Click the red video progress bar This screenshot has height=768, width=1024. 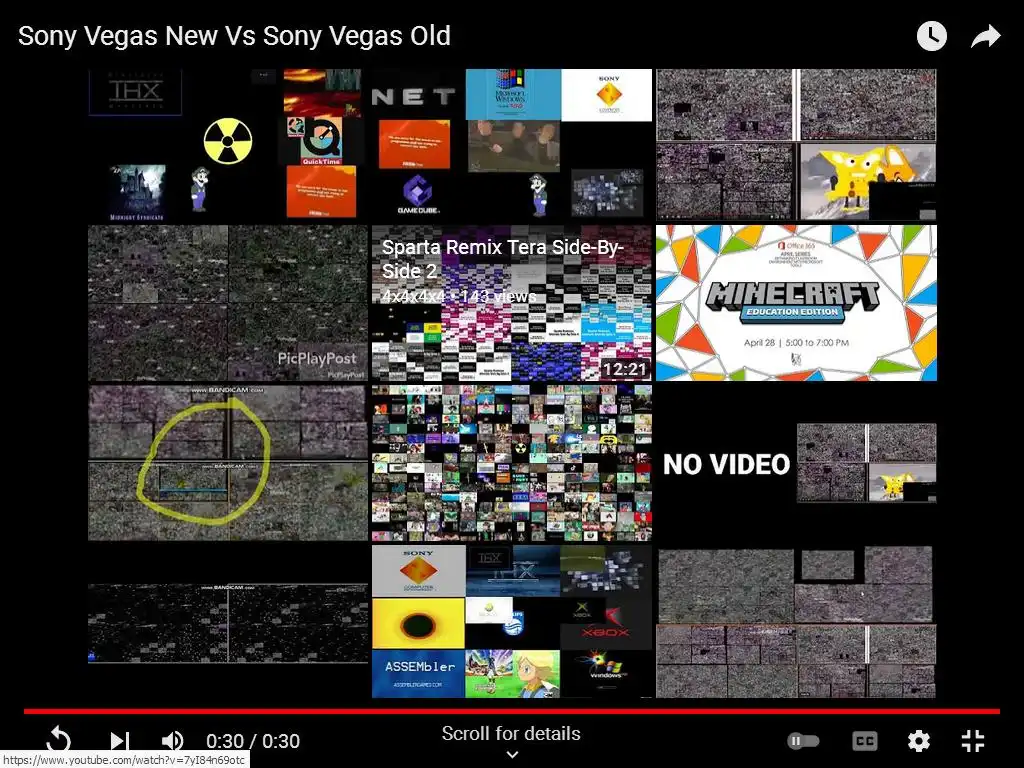click(512, 711)
